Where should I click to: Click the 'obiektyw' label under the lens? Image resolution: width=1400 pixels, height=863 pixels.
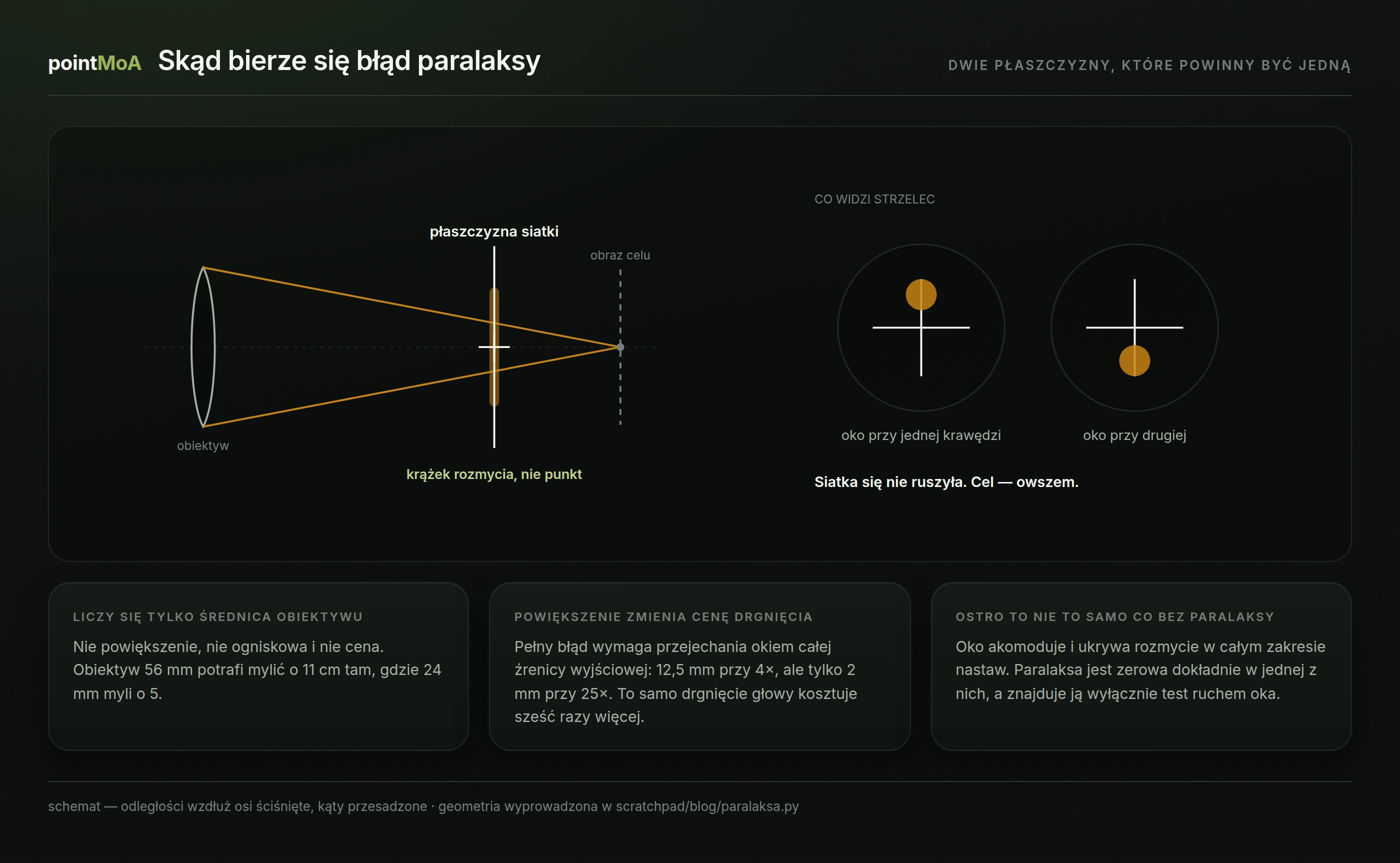coord(202,446)
